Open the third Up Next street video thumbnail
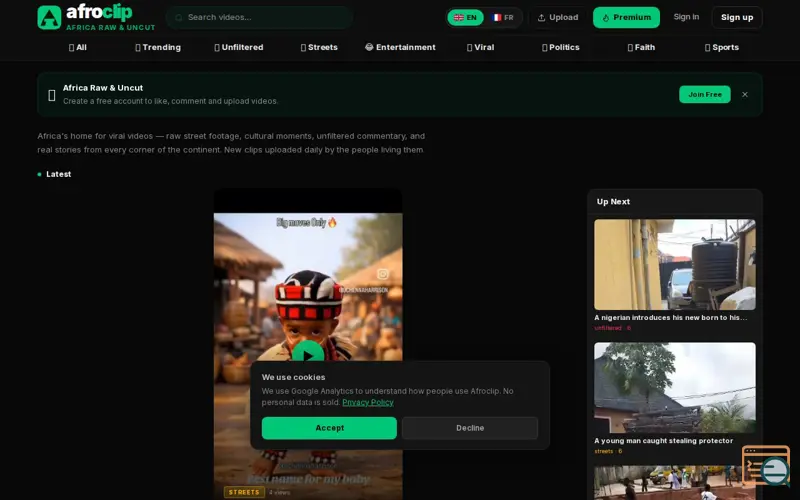The image size is (800, 500). coord(674,483)
